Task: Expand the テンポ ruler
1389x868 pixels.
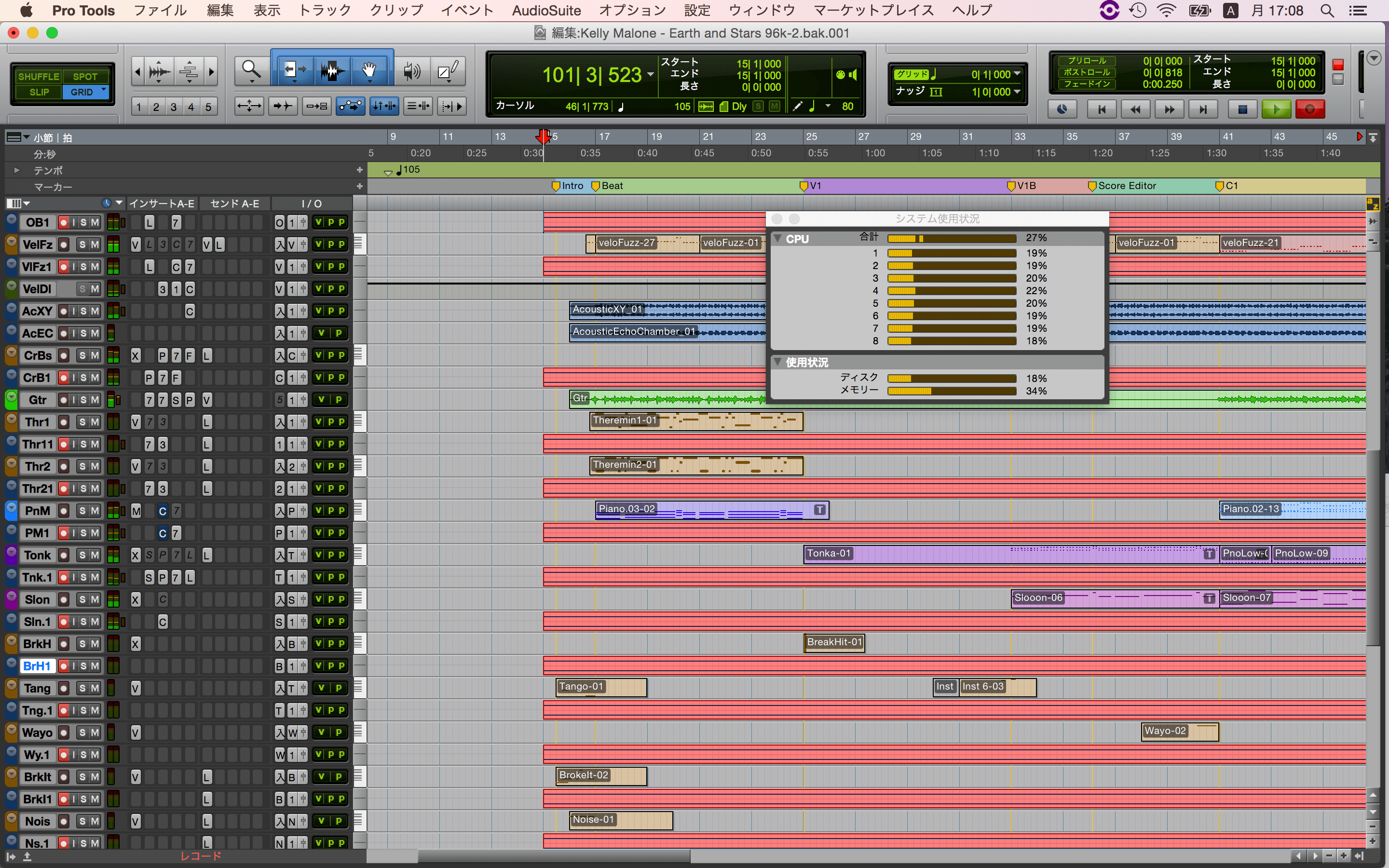Action: click(17, 171)
